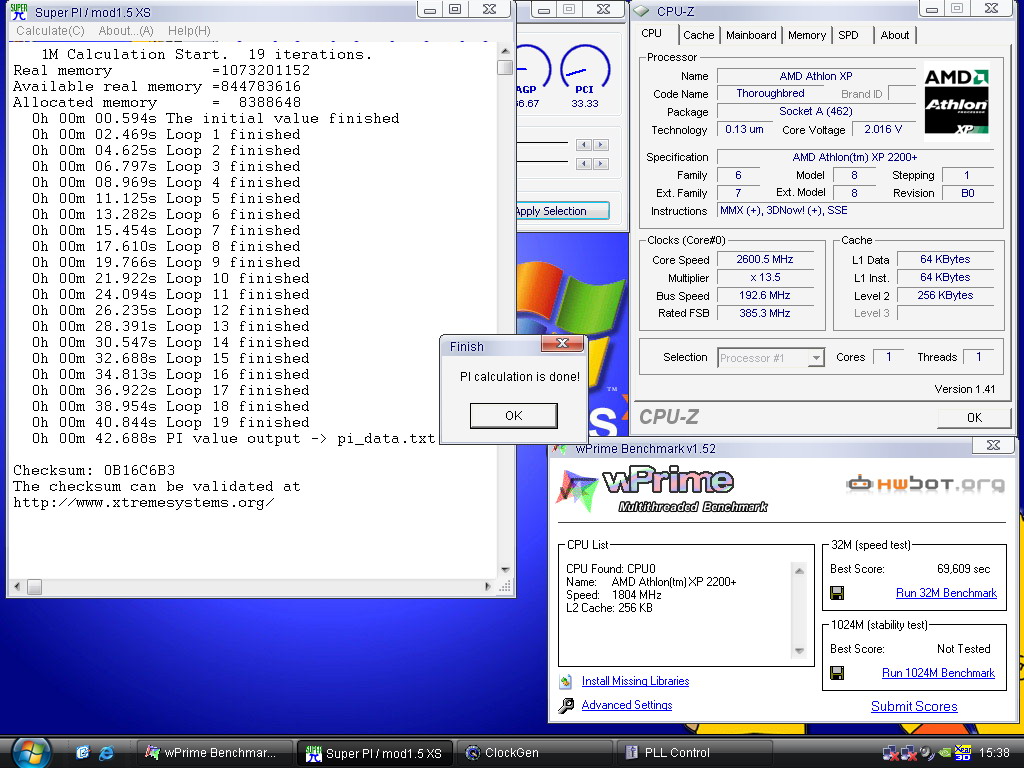Switch to wPrime Benchmark taskbar button

pyautogui.click(x=213, y=753)
